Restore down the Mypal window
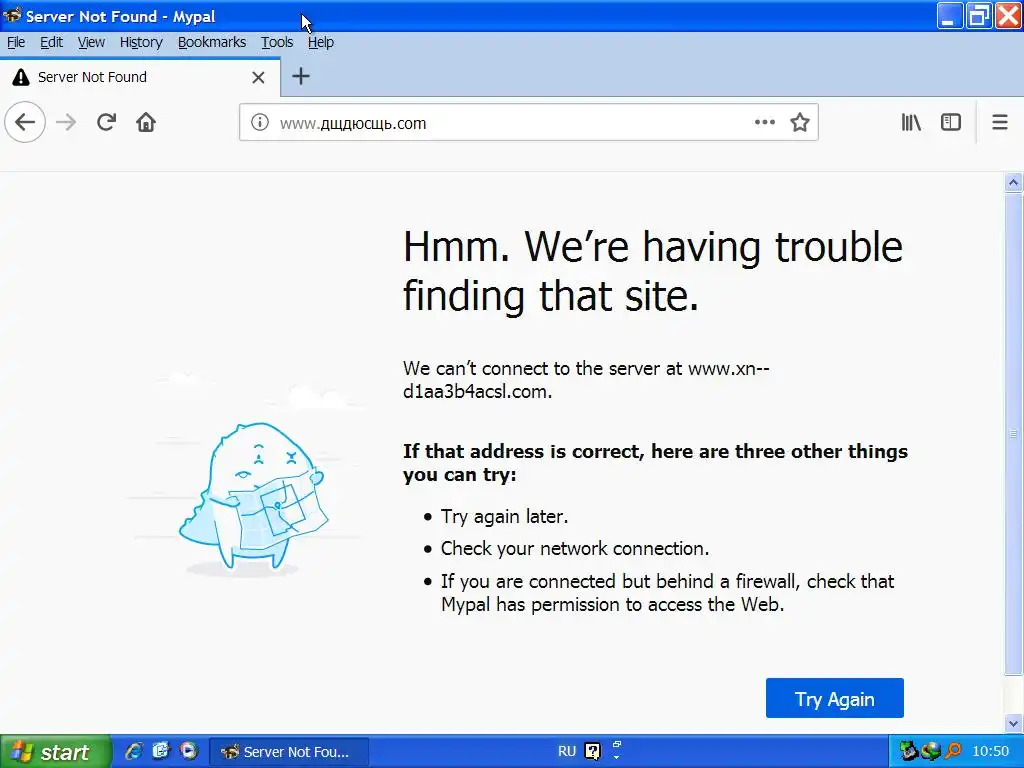 click(x=979, y=16)
